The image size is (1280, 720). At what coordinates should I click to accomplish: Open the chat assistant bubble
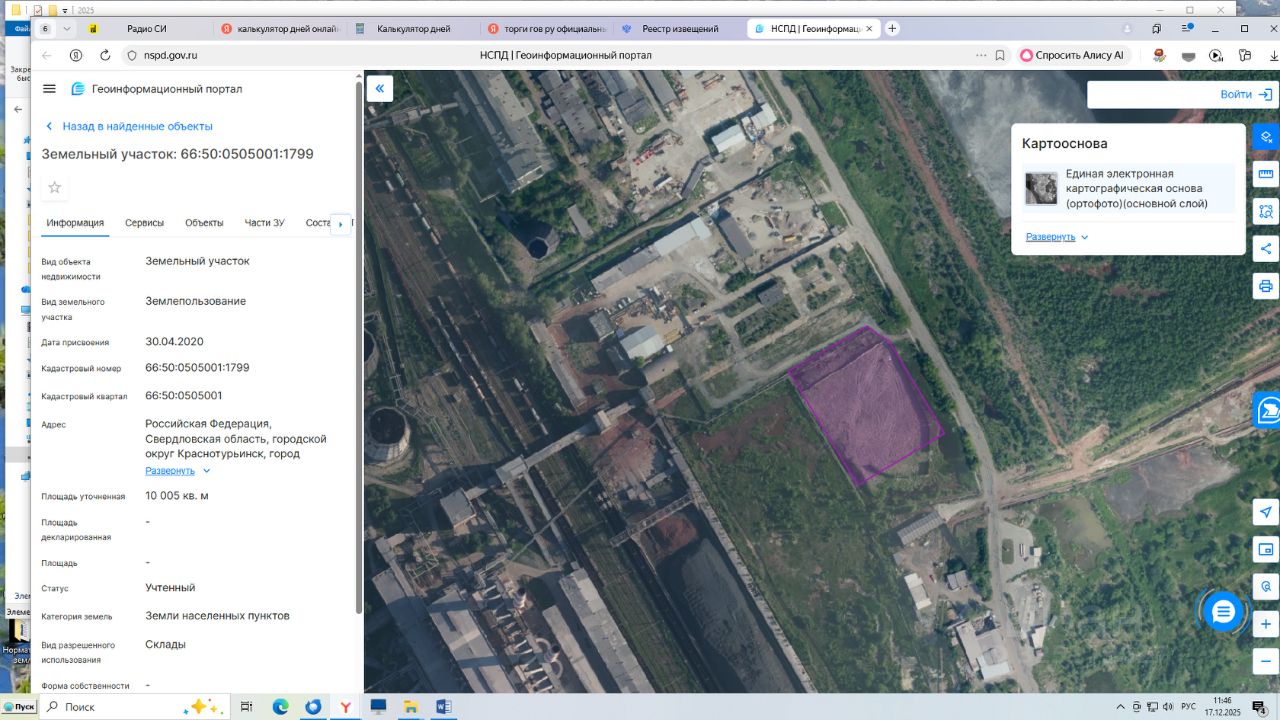pos(1223,611)
